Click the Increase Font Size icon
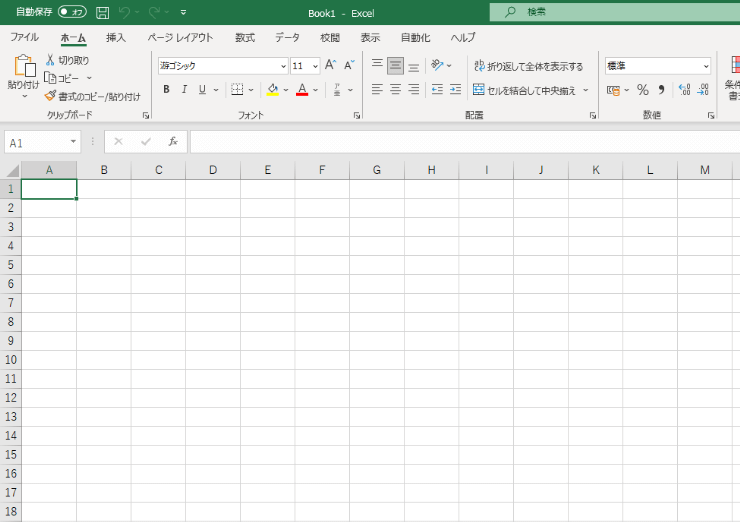The width and height of the screenshot is (740, 522). tap(330, 66)
